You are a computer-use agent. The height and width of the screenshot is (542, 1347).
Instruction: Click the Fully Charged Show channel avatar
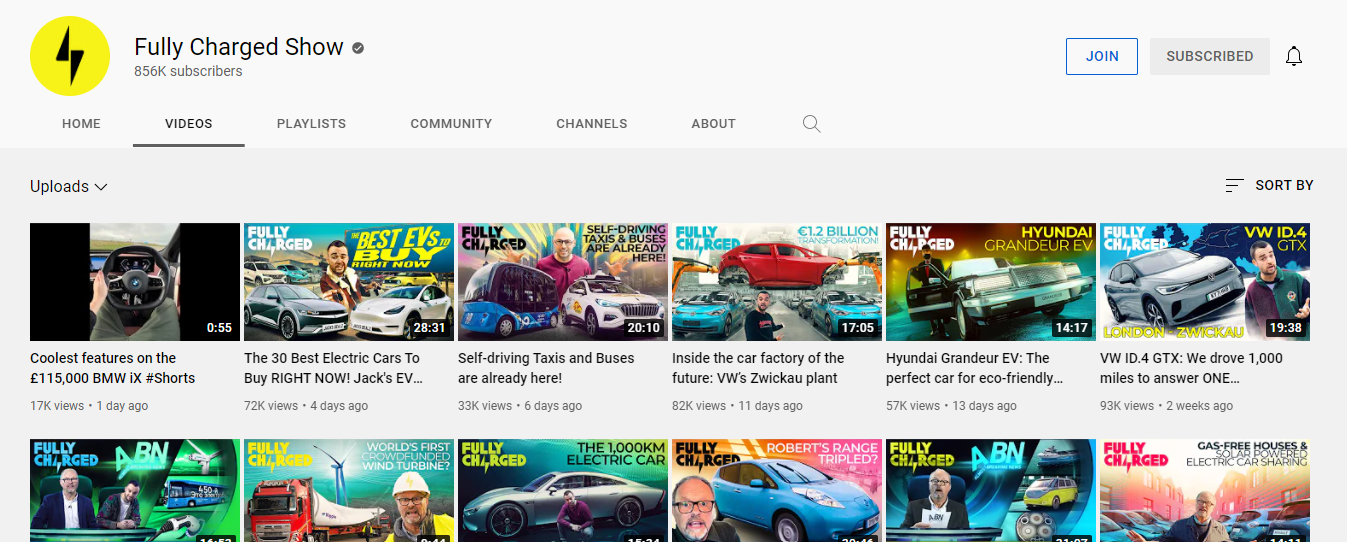(69, 56)
